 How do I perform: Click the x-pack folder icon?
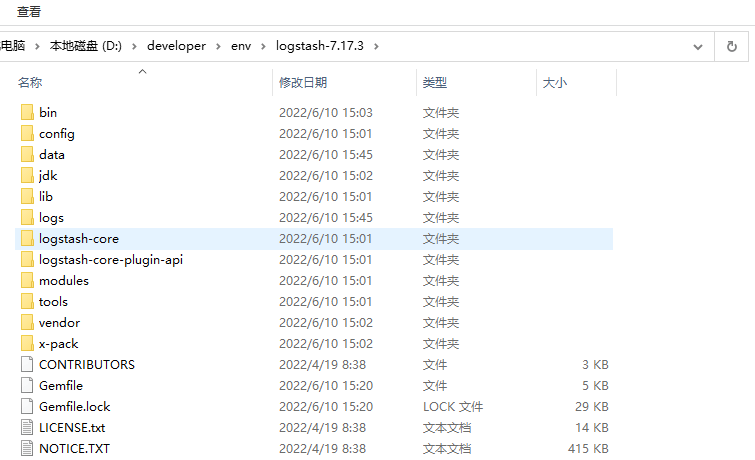click(x=27, y=343)
